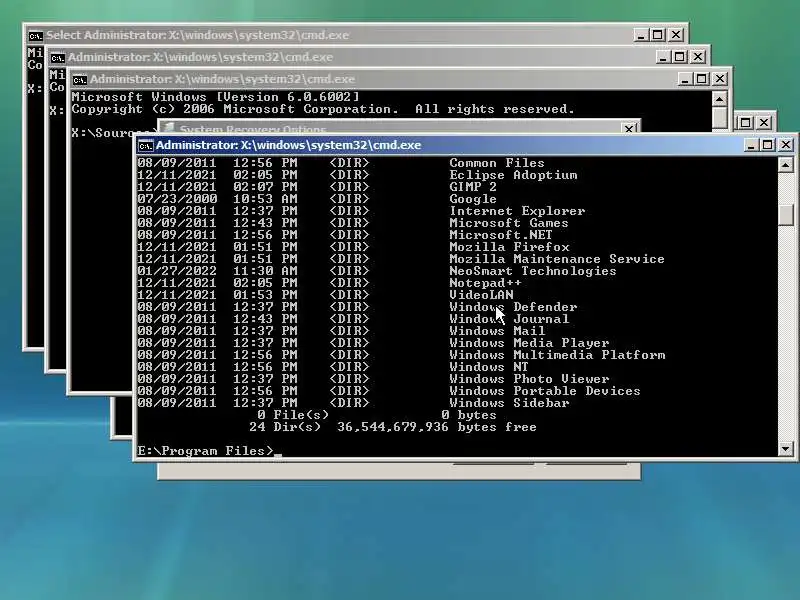Close the System Recovery Options dialog
Screen dimensions: 800x600
[630, 128]
